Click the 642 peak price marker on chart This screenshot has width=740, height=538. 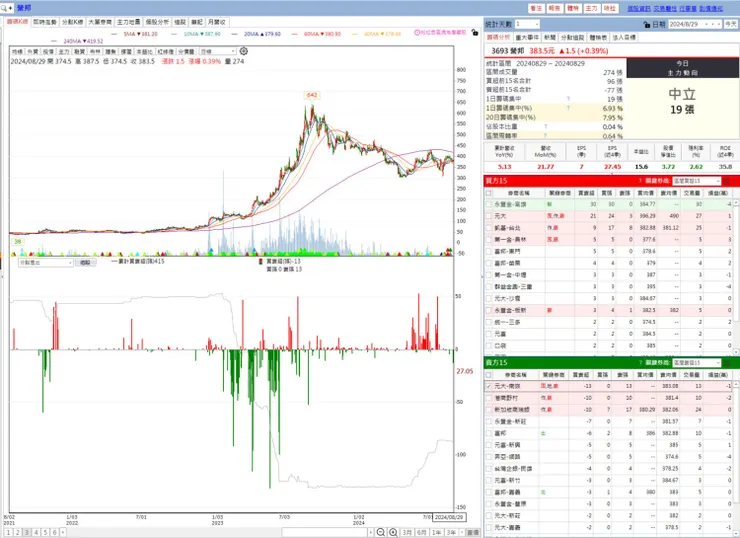[x=312, y=95]
